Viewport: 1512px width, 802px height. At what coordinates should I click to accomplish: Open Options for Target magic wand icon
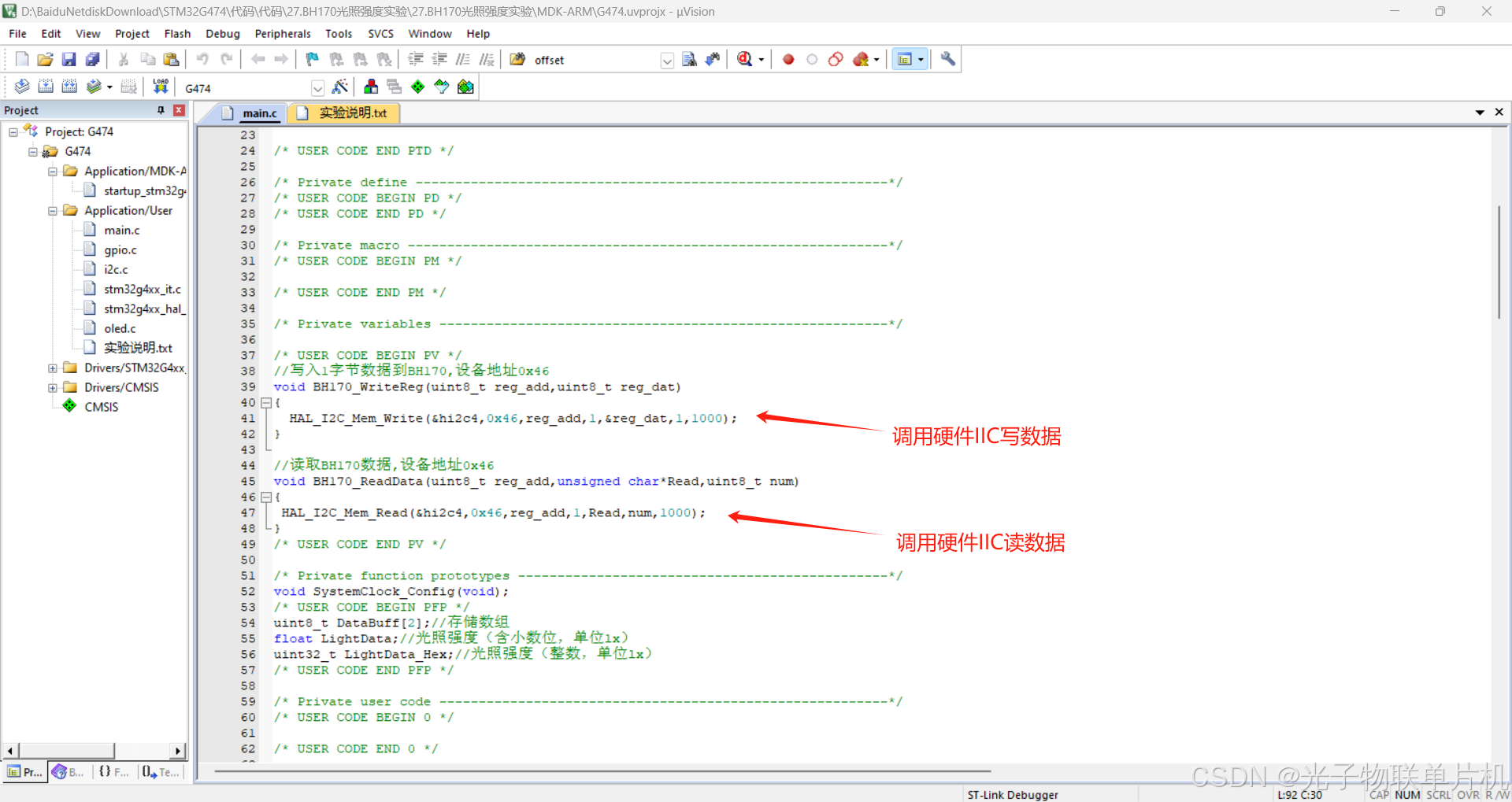[340, 87]
